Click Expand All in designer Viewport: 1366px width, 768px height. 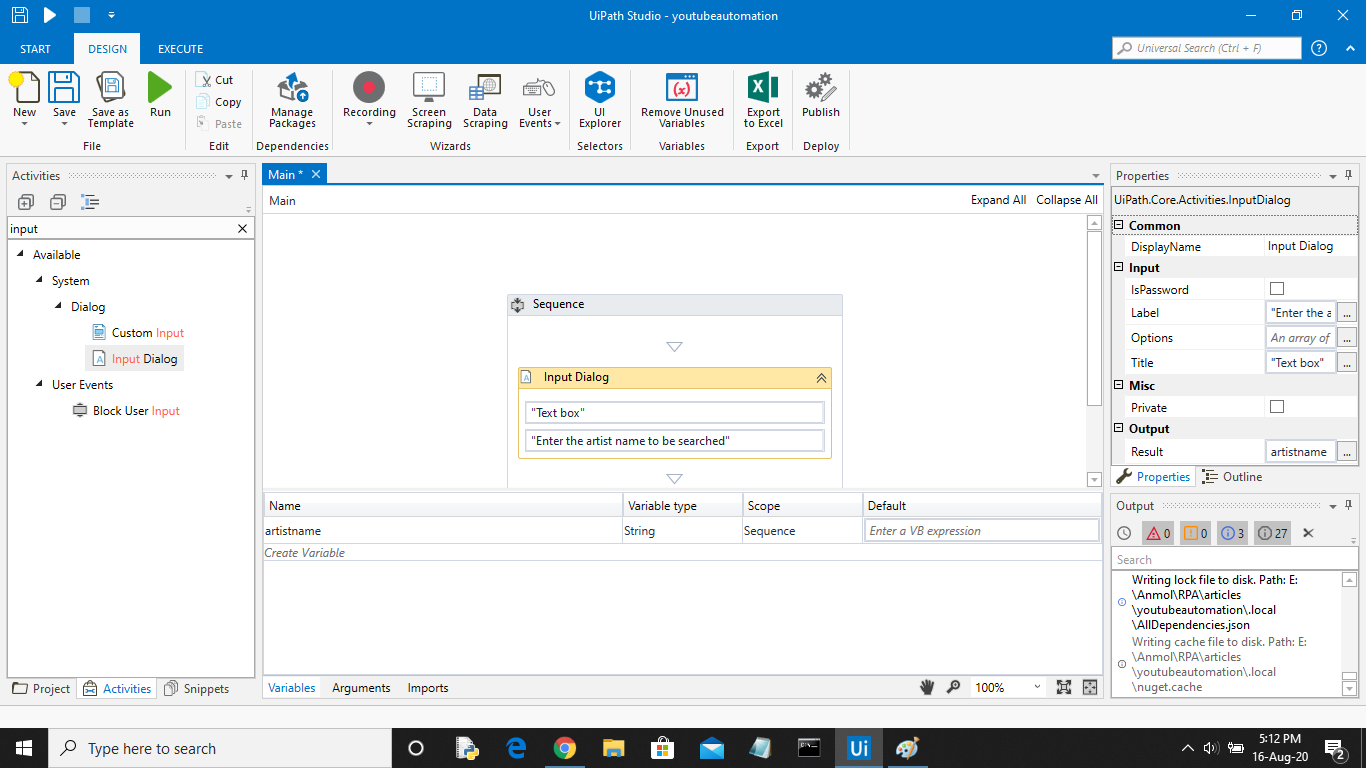pos(997,200)
